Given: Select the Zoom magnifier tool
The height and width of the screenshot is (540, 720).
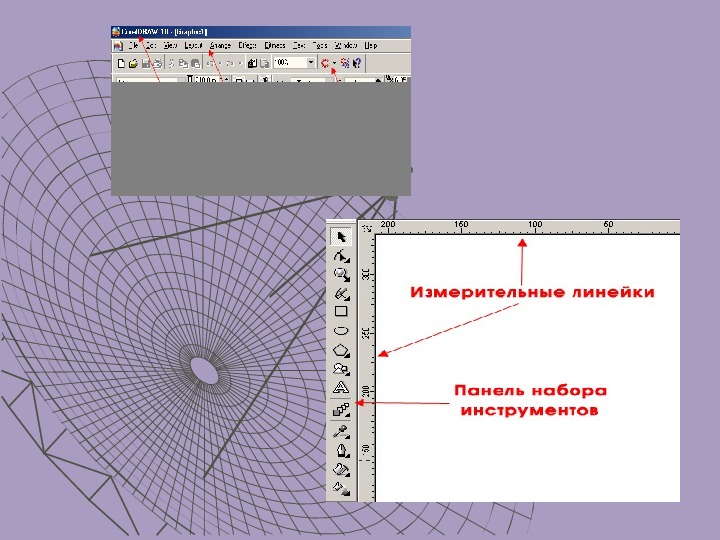Looking at the screenshot, I should 341,275.
